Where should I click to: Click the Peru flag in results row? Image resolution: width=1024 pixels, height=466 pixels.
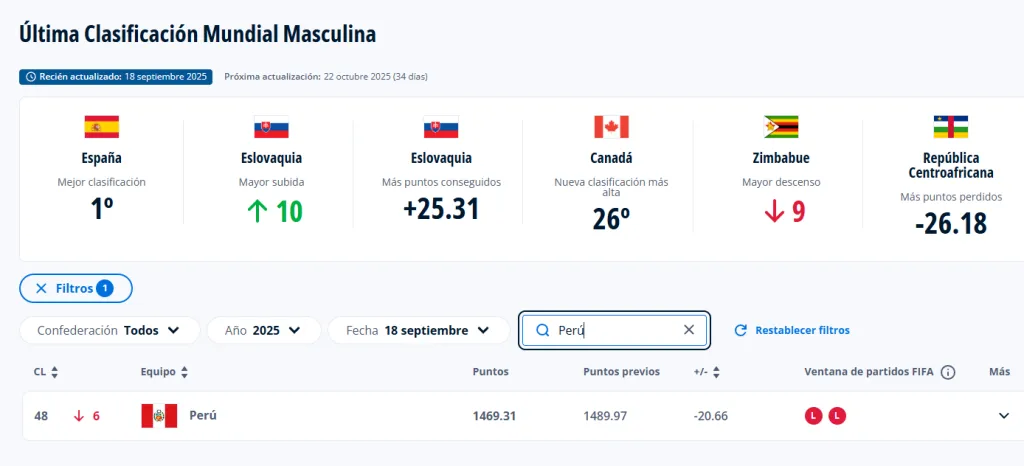tap(159, 416)
